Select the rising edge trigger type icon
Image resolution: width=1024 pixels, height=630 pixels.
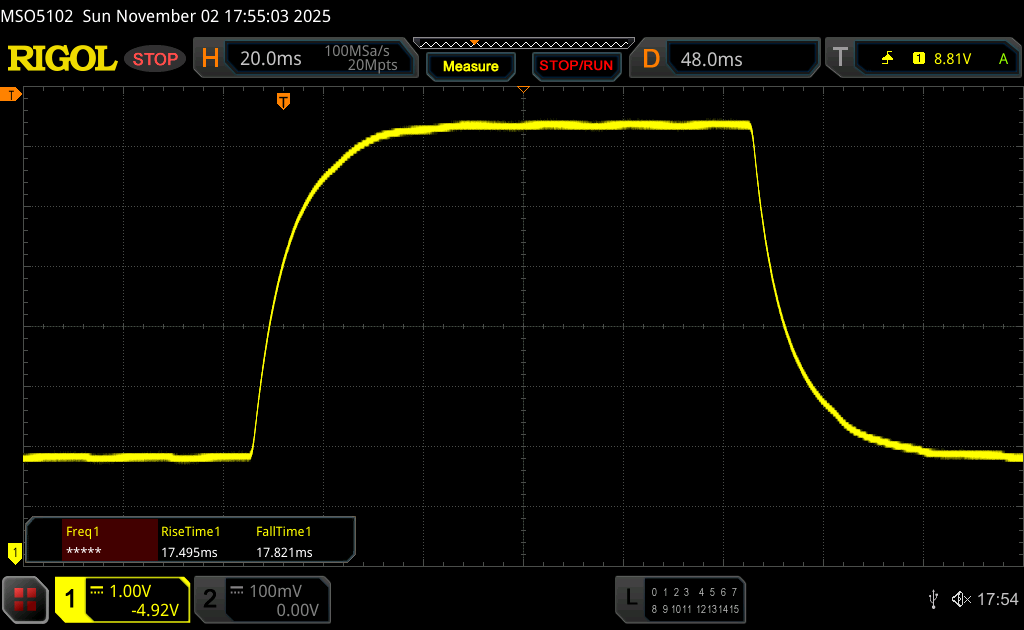pos(887,59)
